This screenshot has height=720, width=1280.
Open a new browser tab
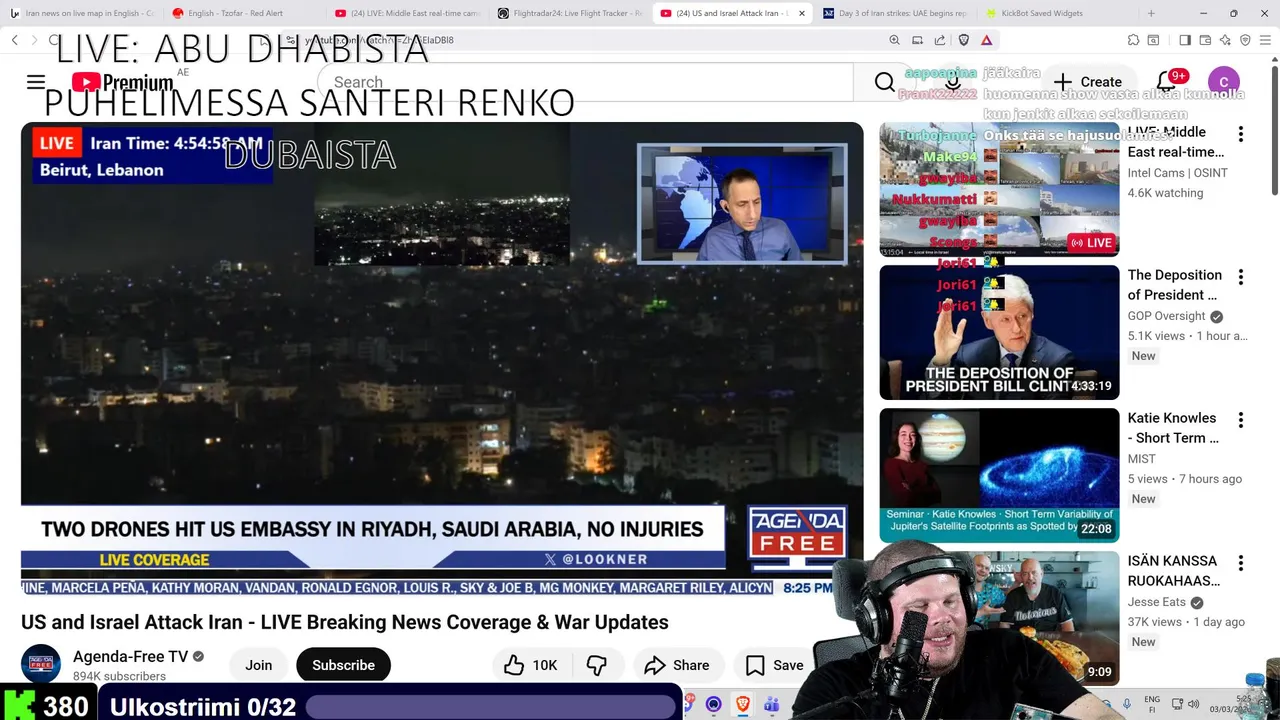(1151, 13)
